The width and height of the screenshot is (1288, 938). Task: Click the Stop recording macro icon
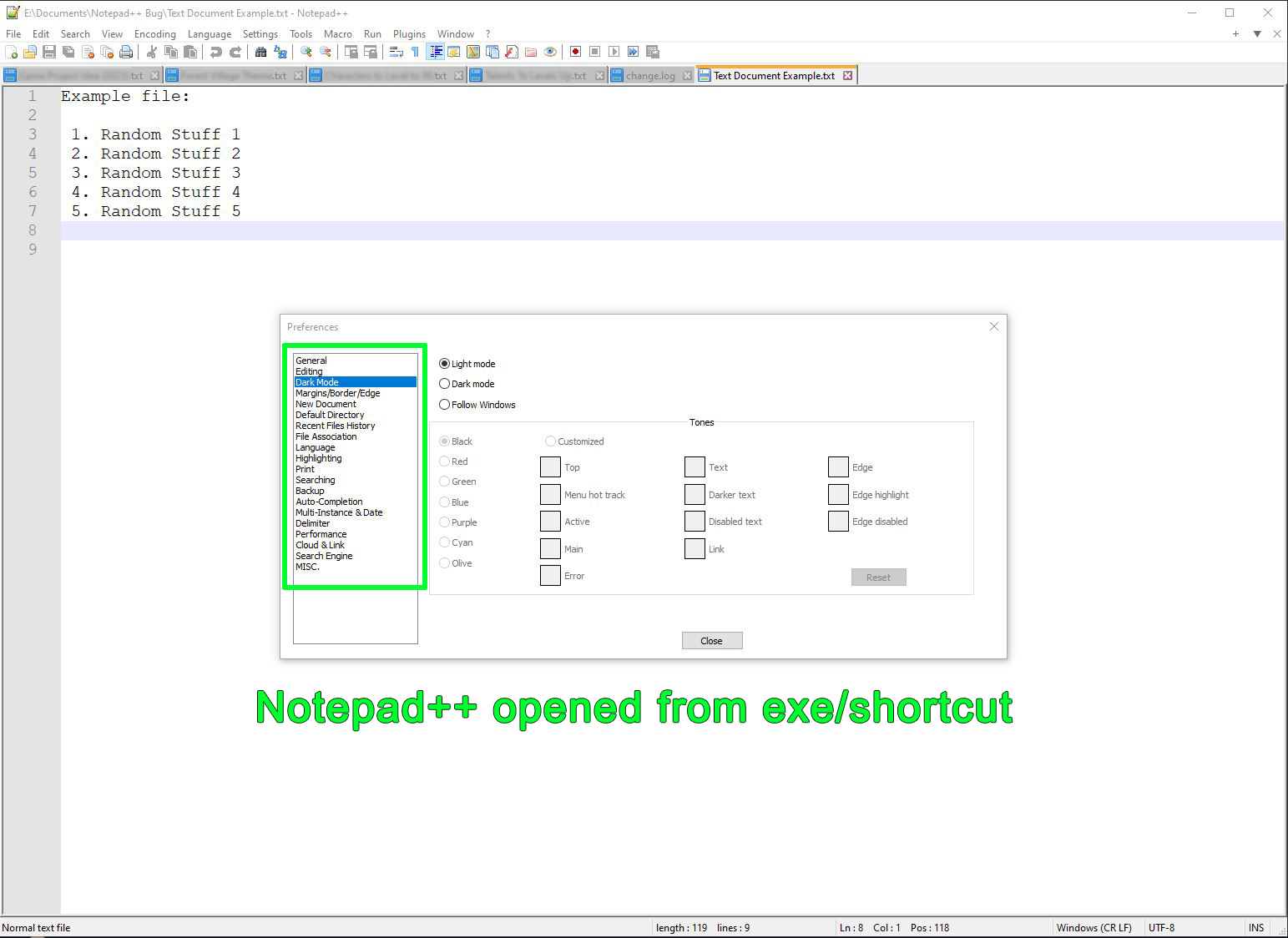coord(594,52)
